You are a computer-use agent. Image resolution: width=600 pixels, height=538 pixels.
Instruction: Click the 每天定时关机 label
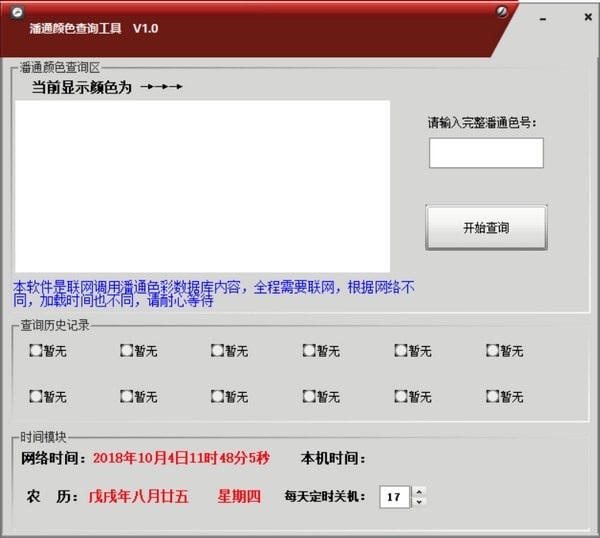(325, 497)
